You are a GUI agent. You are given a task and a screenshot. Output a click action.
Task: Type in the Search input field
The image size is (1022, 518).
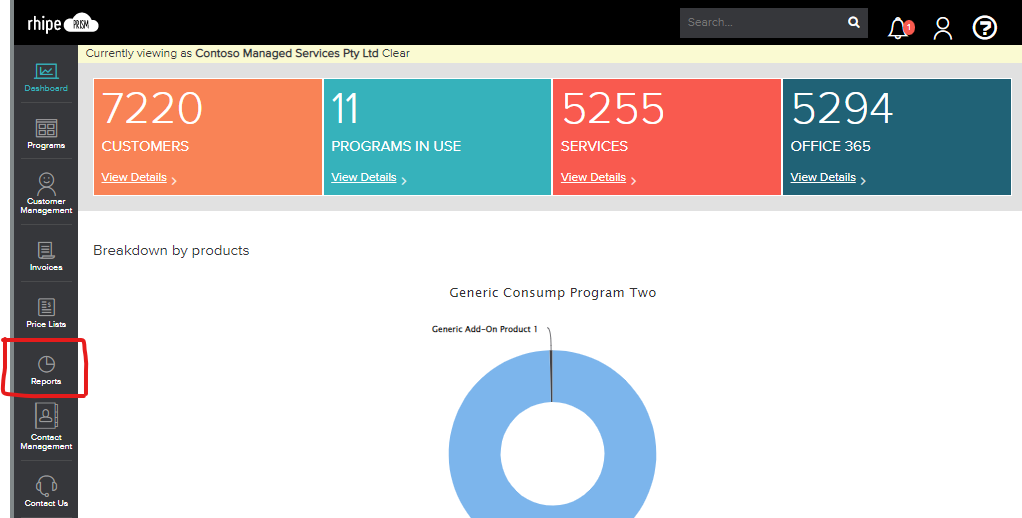[x=760, y=22]
